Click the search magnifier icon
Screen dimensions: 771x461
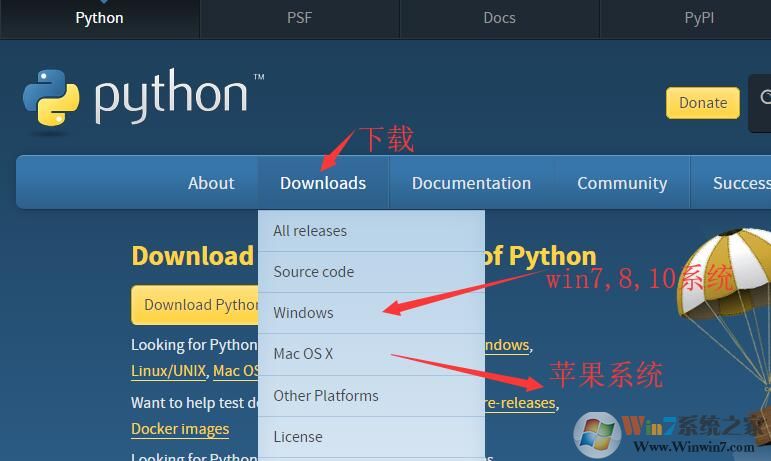click(x=765, y=97)
